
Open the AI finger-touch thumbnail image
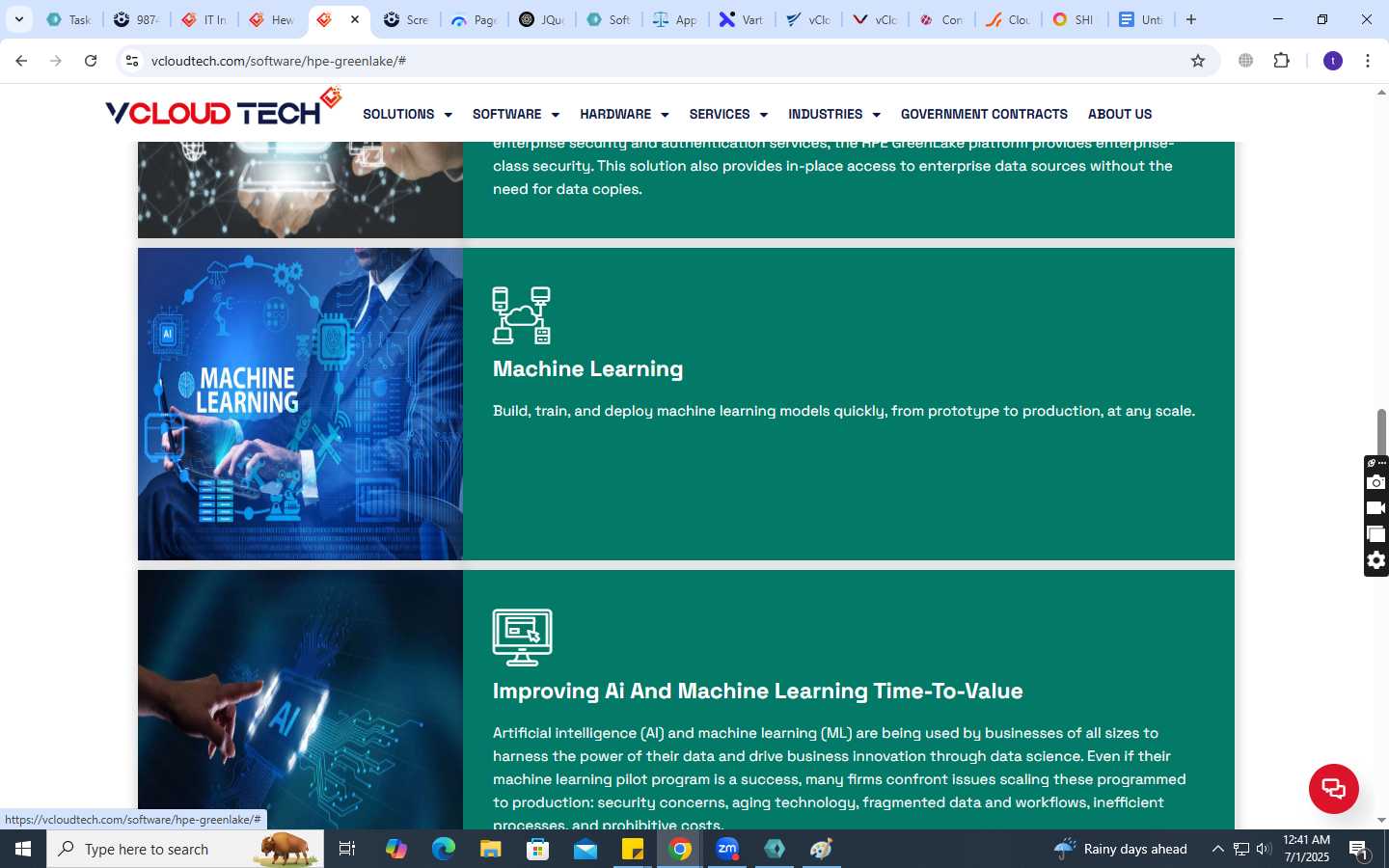click(300, 699)
